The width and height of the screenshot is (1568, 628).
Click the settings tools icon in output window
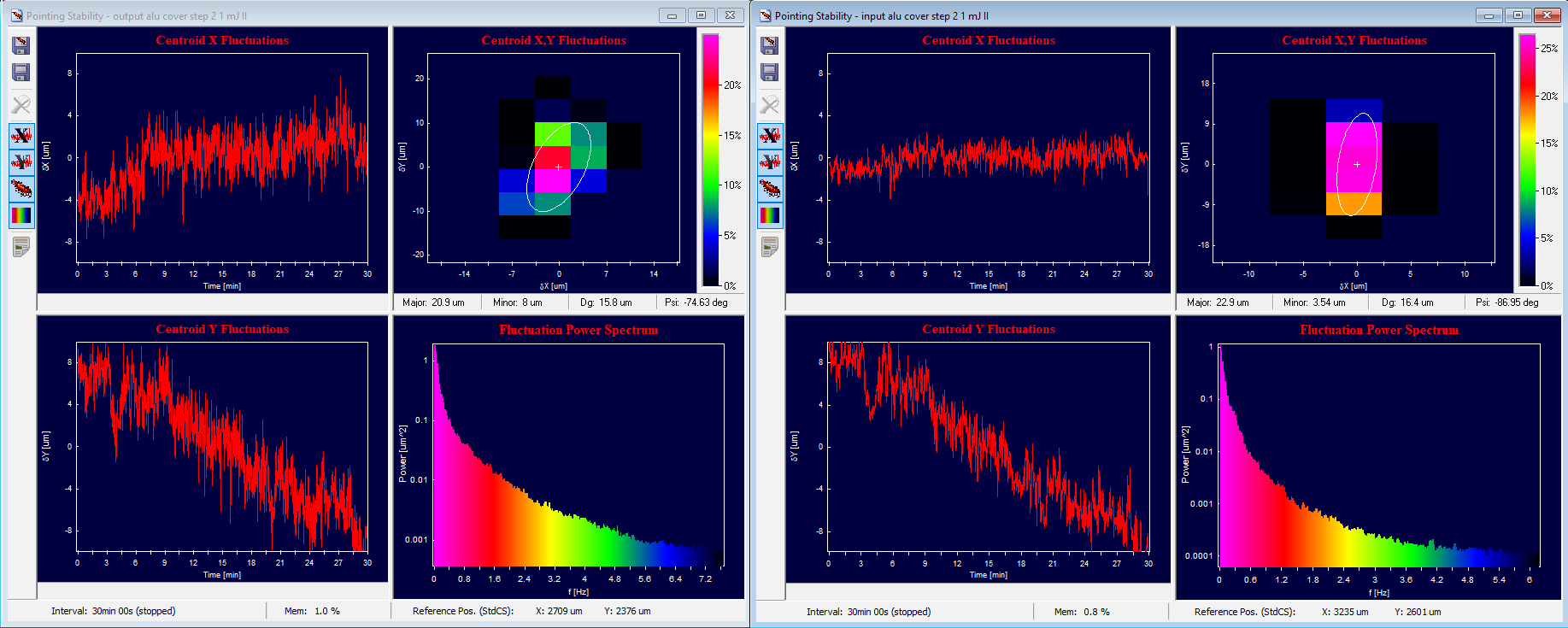point(21,105)
